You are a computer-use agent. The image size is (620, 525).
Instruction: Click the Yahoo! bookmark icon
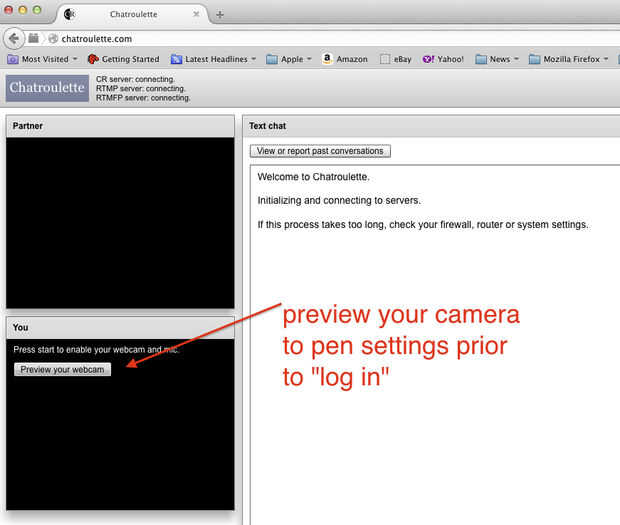pyautogui.click(x=428, y=59)
